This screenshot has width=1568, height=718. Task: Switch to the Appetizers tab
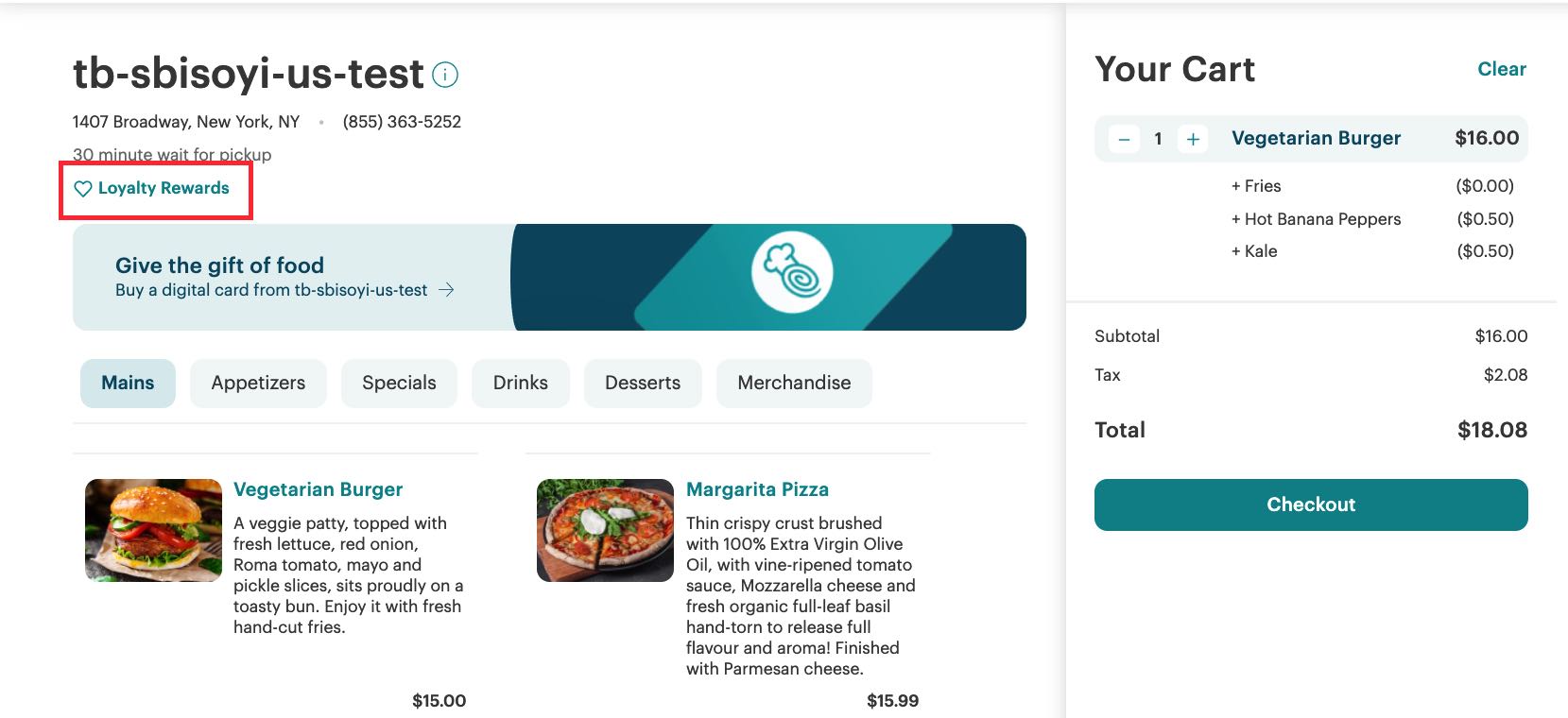(258, 383)
